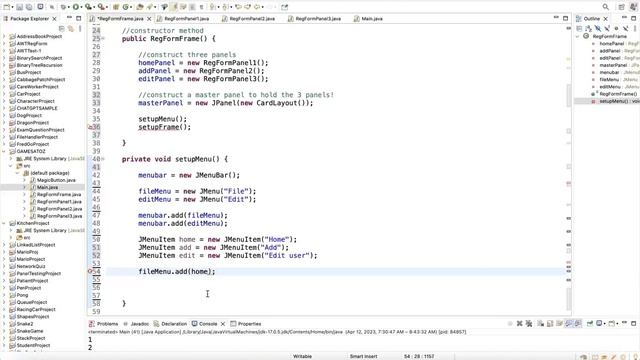Viewport: 640px width, 360px height.
Task: Expand the AddressBookProject node
Action: point(4,36)
